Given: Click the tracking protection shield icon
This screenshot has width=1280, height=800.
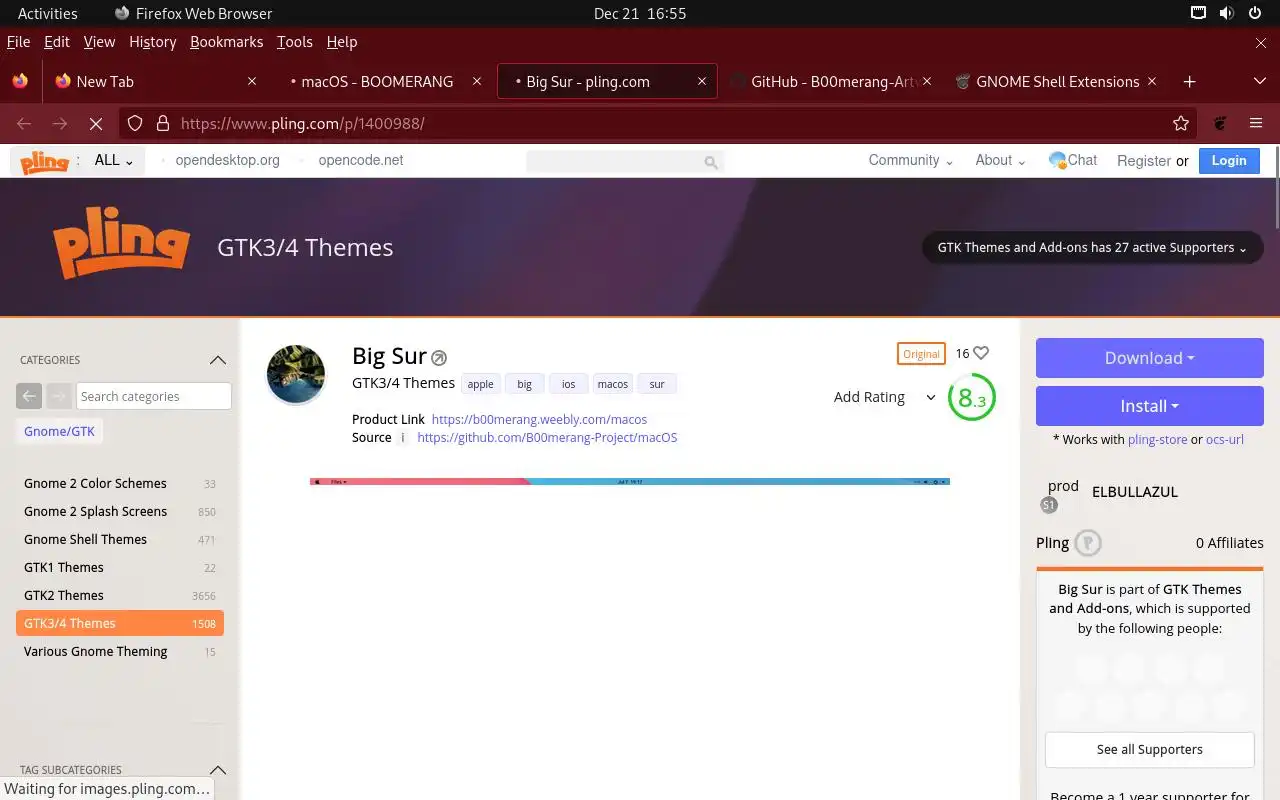Looking at the screenshot, I should [x=136, y=123].
